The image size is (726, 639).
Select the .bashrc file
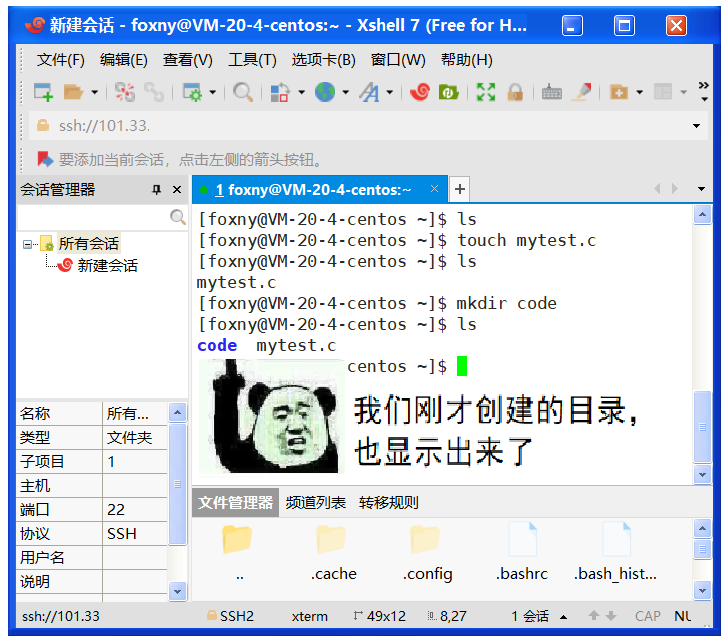(522, 551)
